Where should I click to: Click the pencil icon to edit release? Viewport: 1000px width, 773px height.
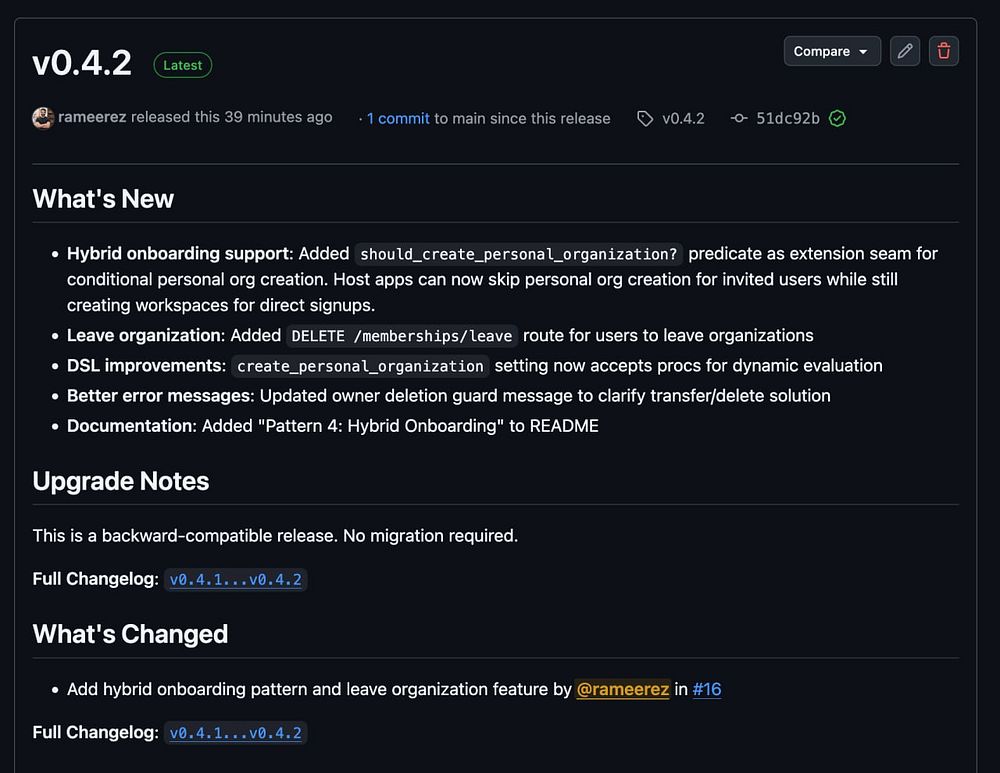pos(905,51)
